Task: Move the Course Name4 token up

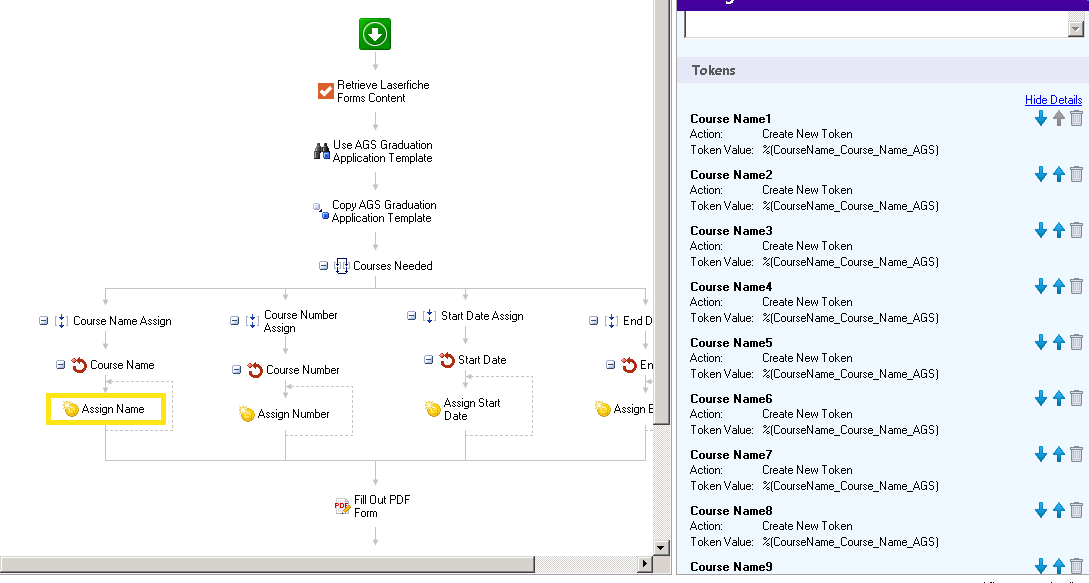Action: [1058, 286]
